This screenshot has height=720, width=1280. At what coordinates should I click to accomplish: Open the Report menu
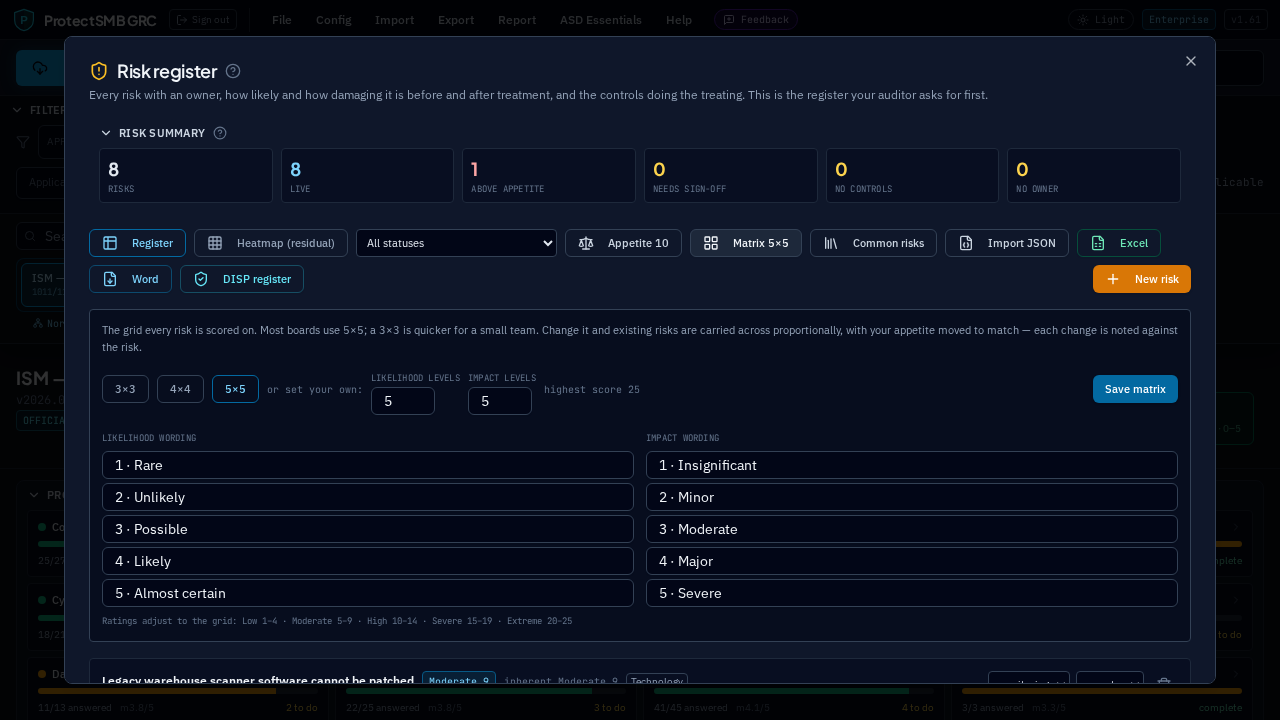point(517,20)
